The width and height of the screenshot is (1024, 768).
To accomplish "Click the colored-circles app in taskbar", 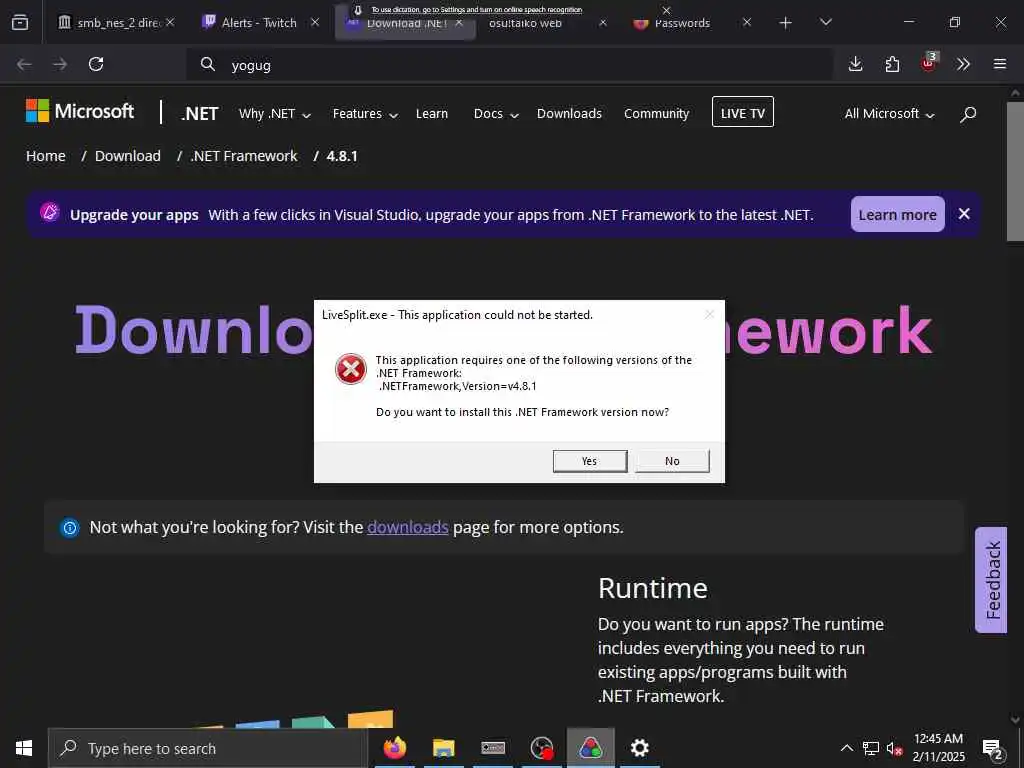I will 590,748.
